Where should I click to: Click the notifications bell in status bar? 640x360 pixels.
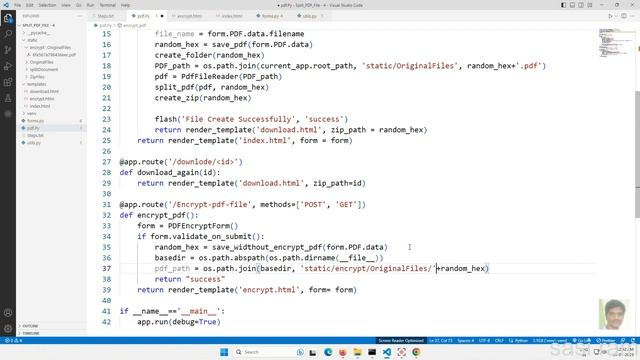633,340
